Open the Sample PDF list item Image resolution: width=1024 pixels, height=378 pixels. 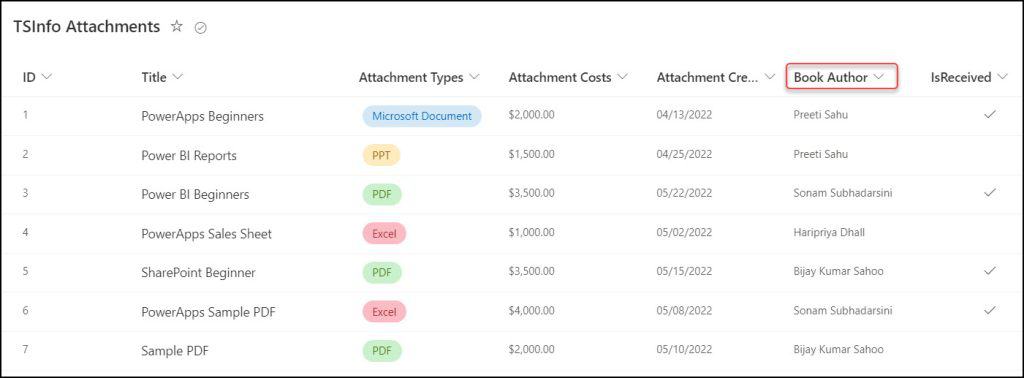click(174, 351)
